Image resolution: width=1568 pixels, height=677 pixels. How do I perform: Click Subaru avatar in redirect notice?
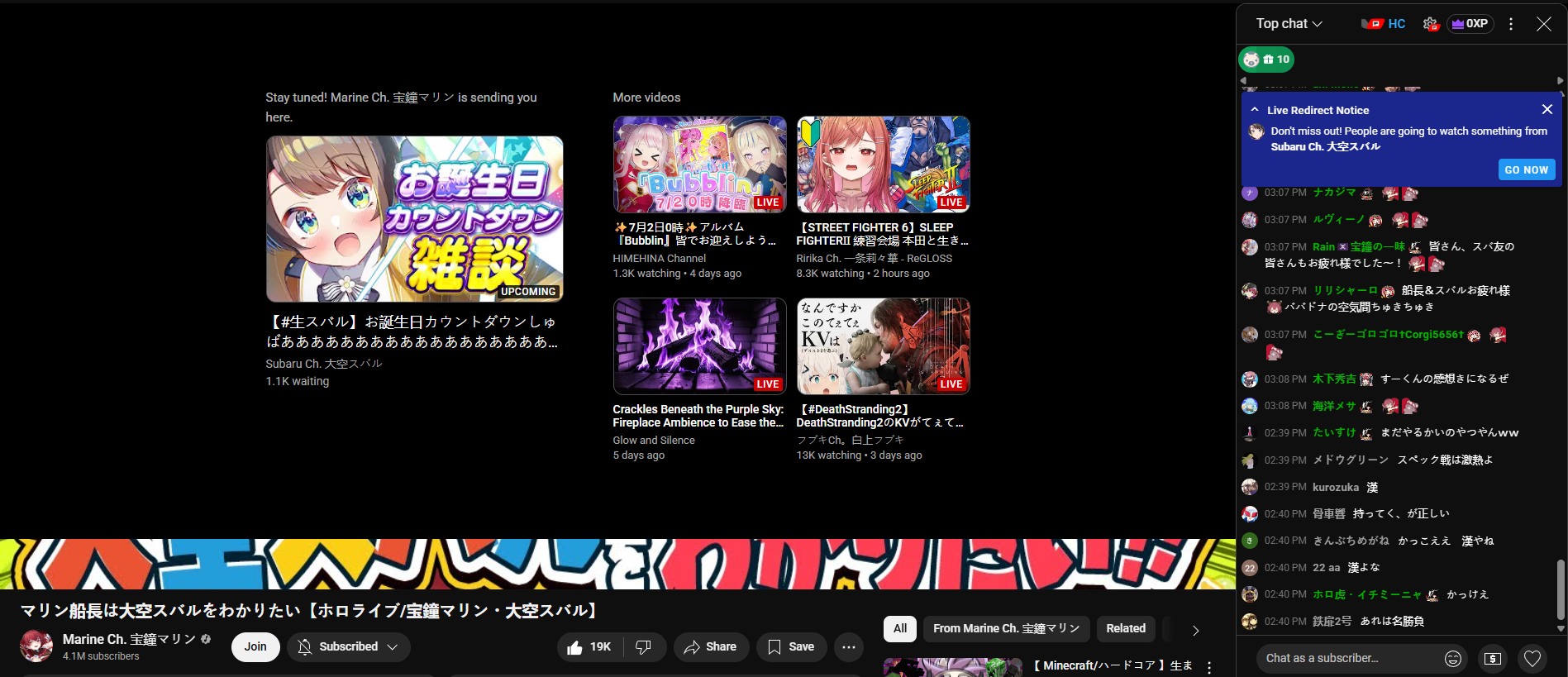coord(1256,131)
